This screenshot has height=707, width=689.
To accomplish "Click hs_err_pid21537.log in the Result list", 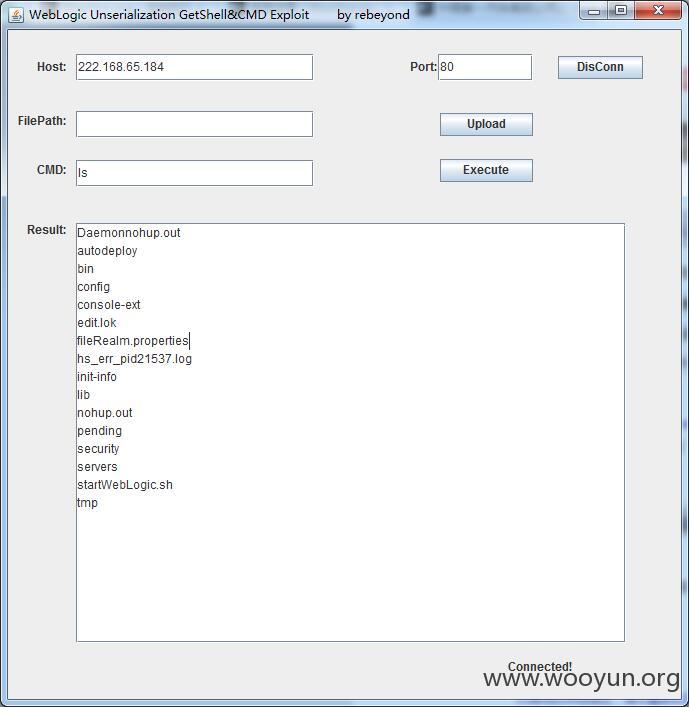I will 134,359.
